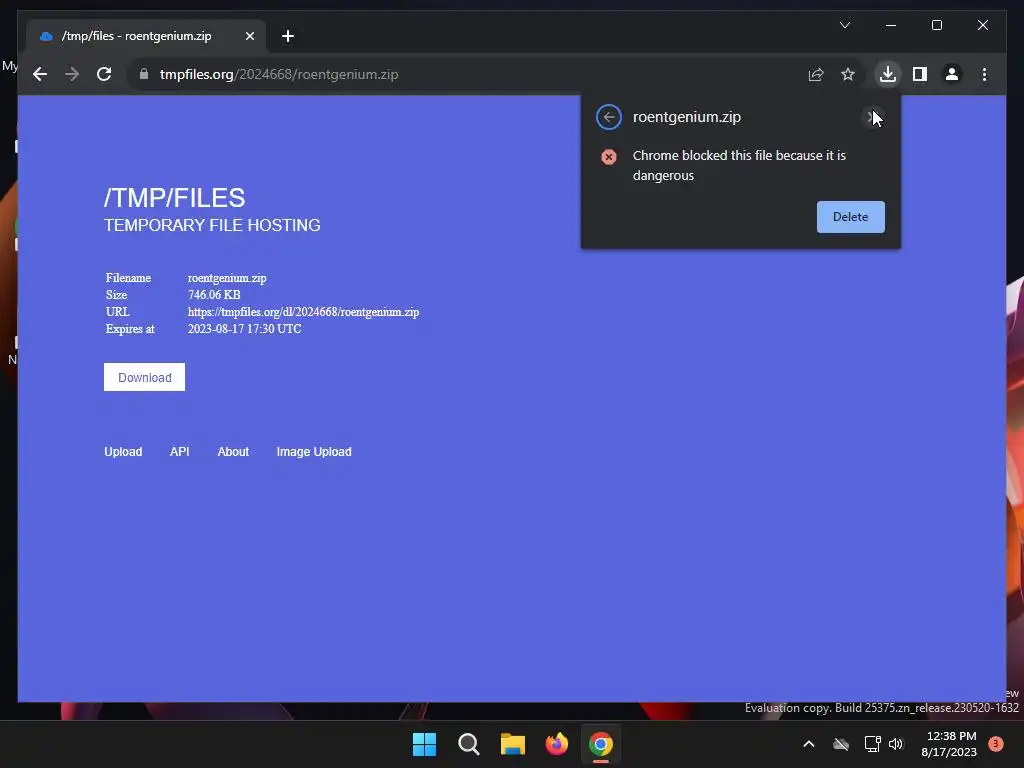This screenshot has height=768, width=1024.
Task: Click Chrome icon in taskbar
Action: tap(601, 744)
